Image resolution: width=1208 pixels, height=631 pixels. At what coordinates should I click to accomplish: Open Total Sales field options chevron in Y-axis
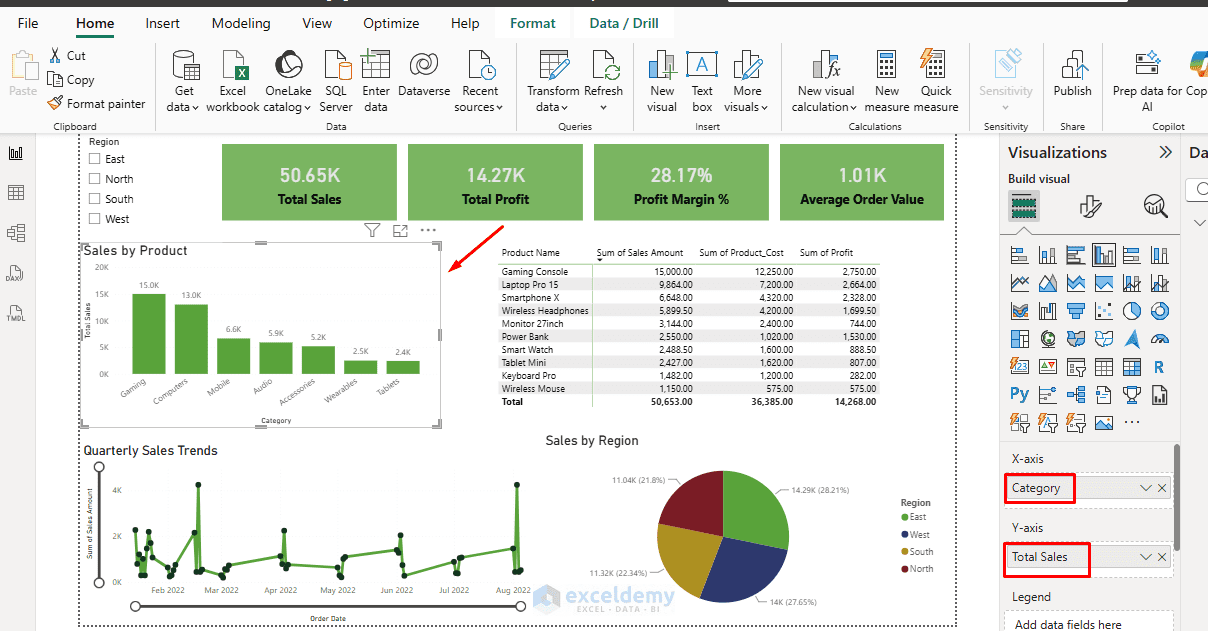(x=1146, y=557)
